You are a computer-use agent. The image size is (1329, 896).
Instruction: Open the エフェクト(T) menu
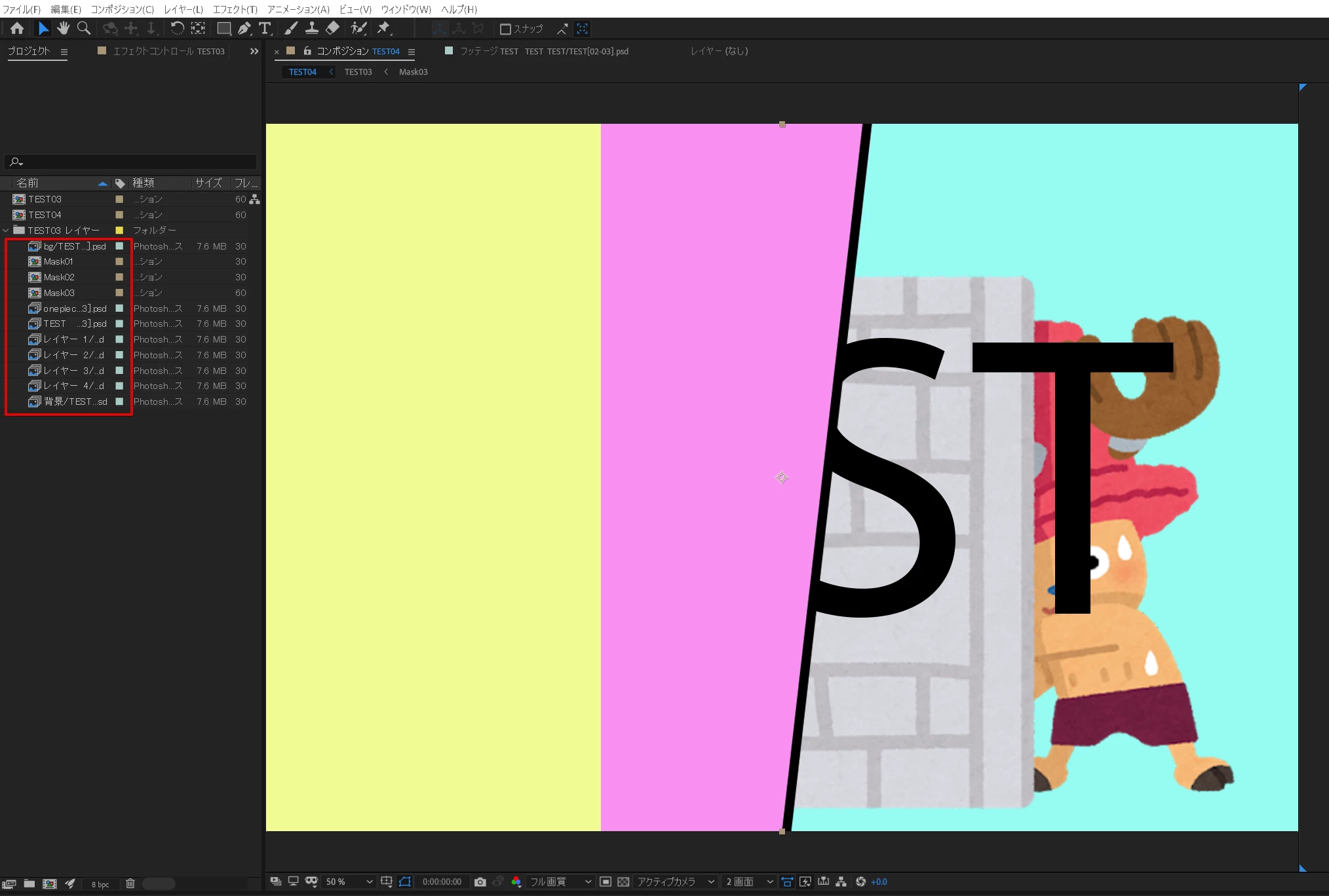pyautogui.click(x=235, y=9)
